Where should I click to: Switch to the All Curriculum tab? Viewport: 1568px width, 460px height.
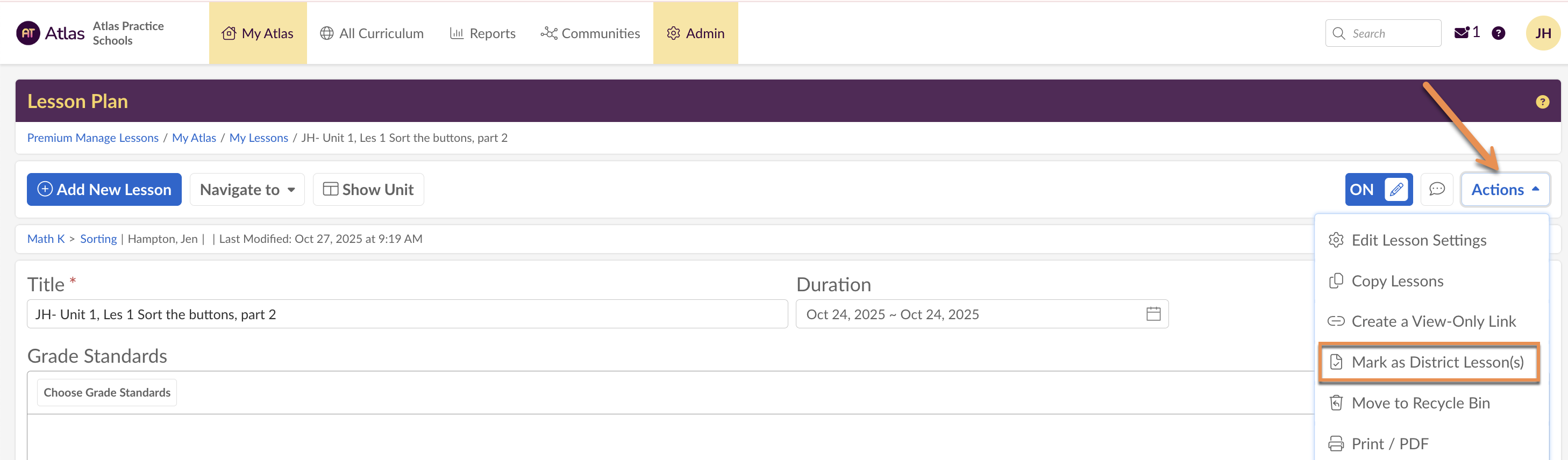(372, 33)
